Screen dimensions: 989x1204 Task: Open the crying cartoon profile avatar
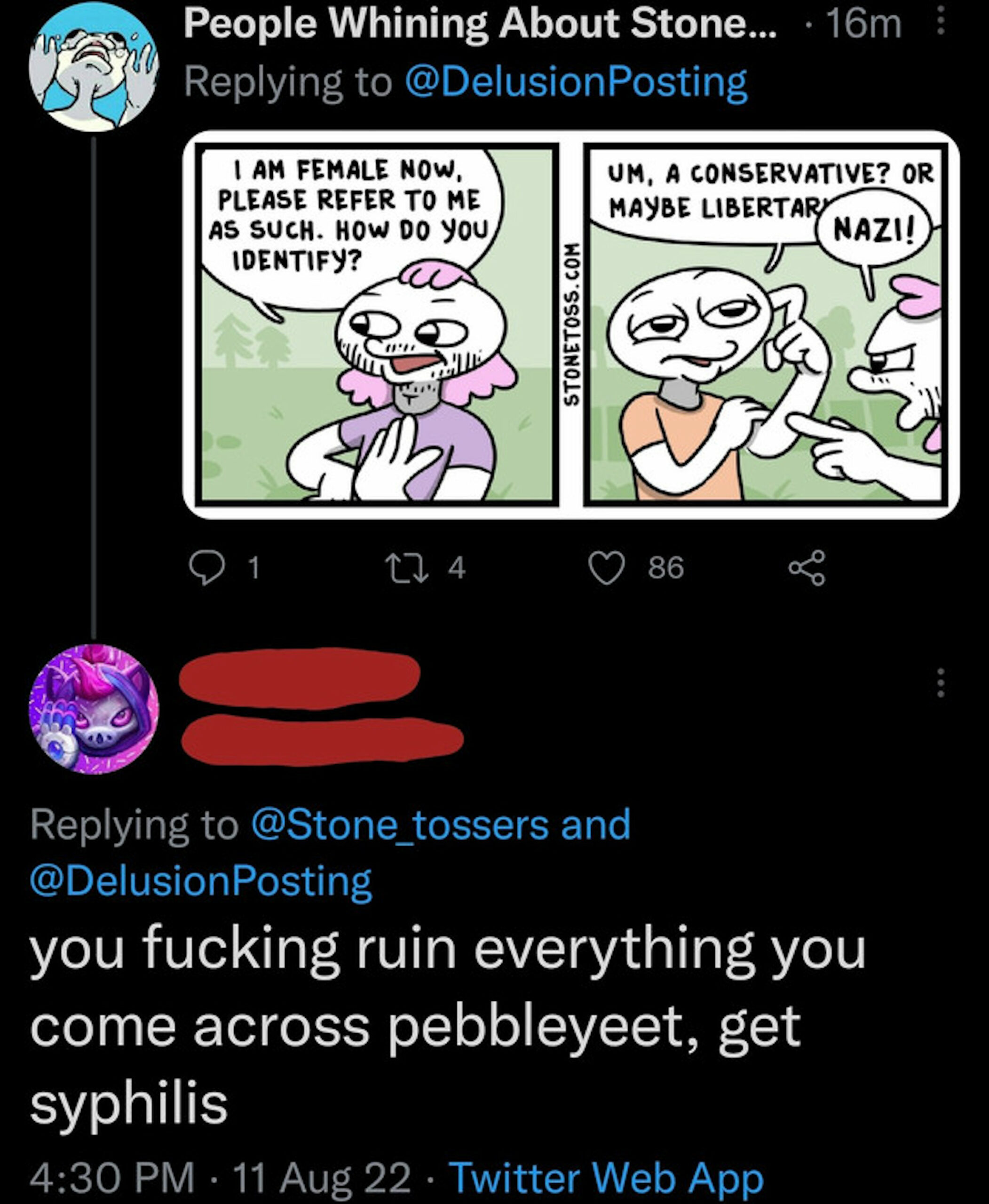[x=94, y=67]
